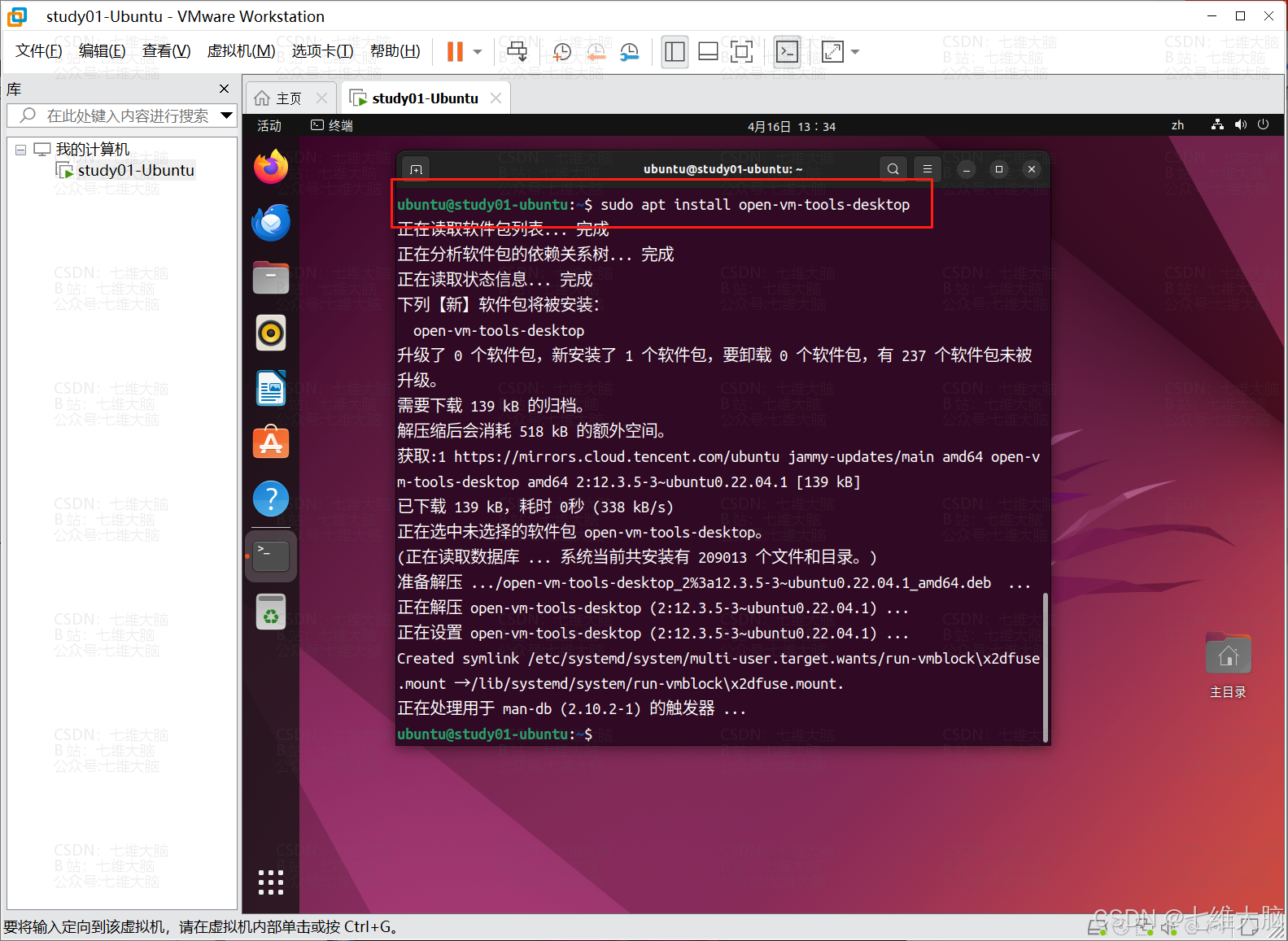Toggle the thumbnail bar view

coord(708,52)
